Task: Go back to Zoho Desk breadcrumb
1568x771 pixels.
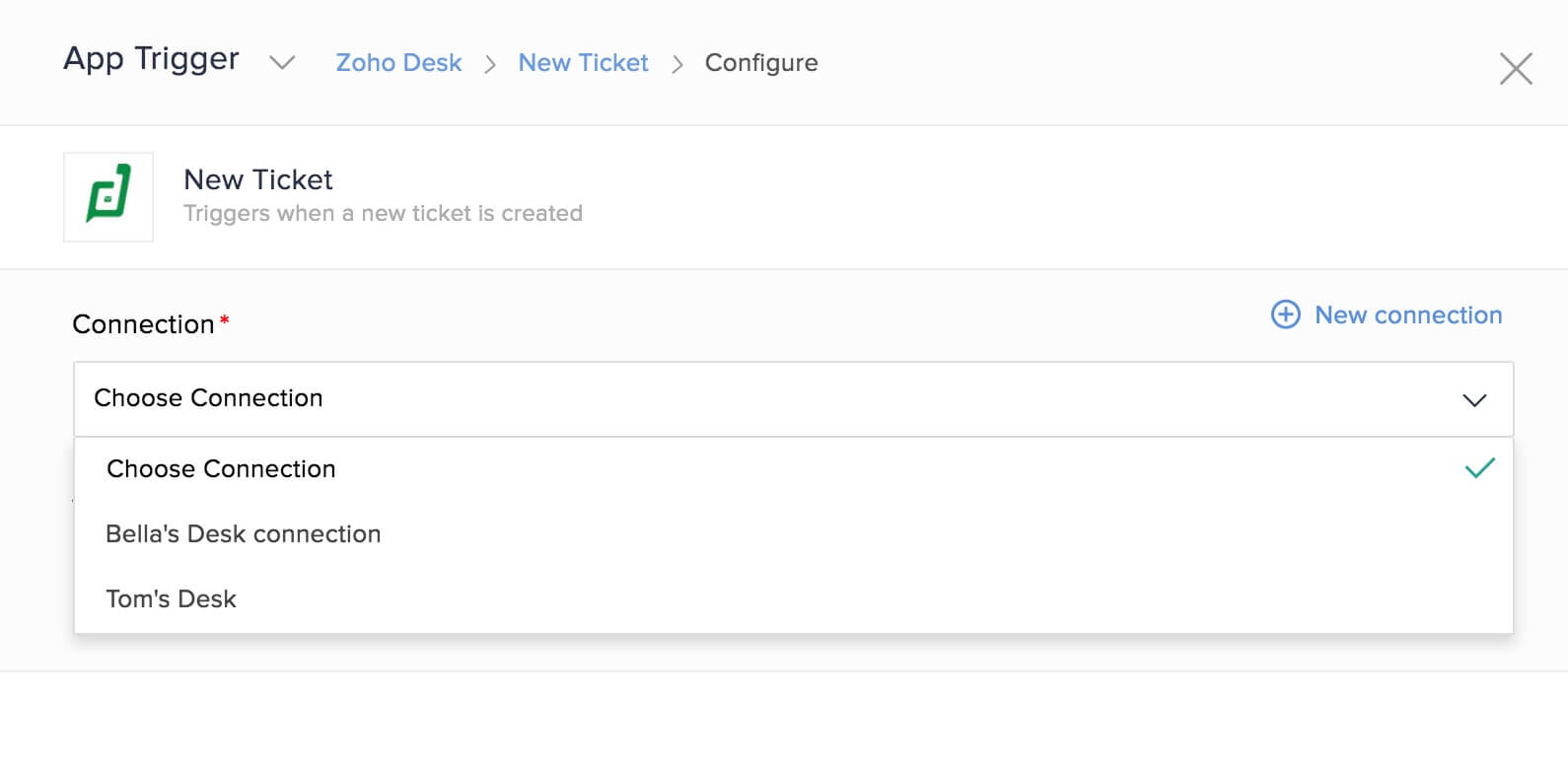Action: coord(398,63)
